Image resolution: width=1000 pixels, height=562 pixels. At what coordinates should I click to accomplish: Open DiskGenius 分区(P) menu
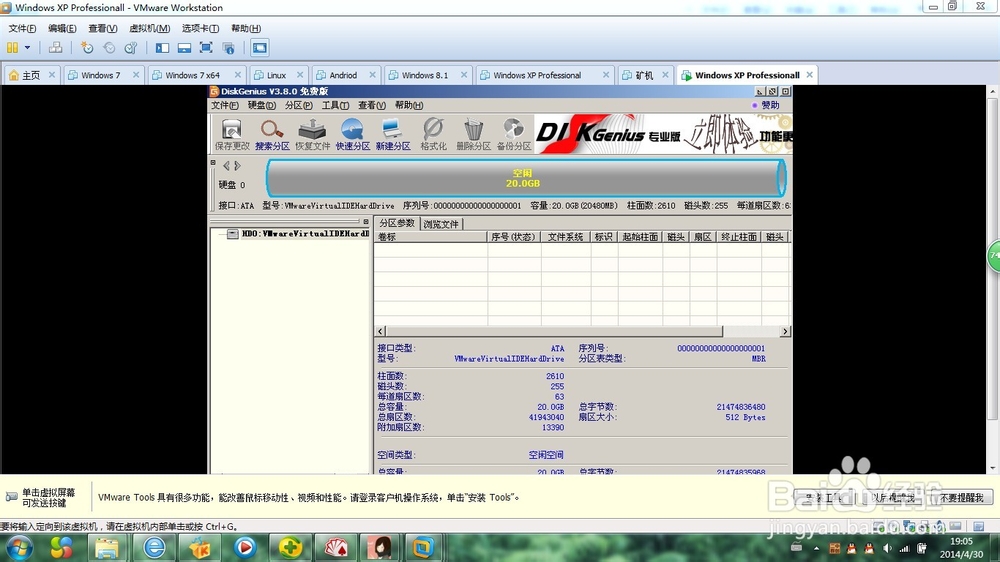coord(298,105)
